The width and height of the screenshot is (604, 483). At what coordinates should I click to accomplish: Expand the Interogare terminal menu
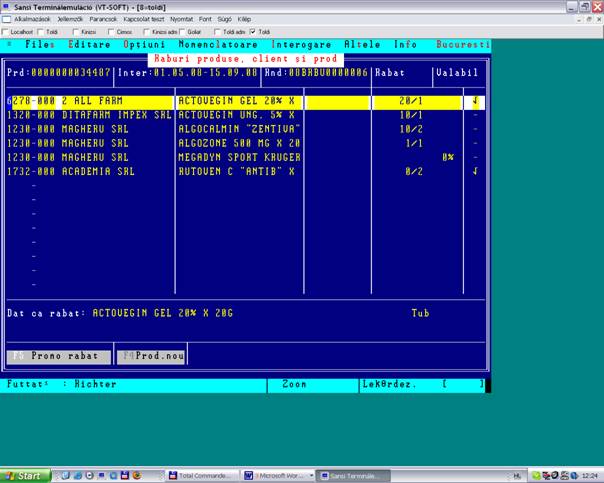[x=300, y=45]
